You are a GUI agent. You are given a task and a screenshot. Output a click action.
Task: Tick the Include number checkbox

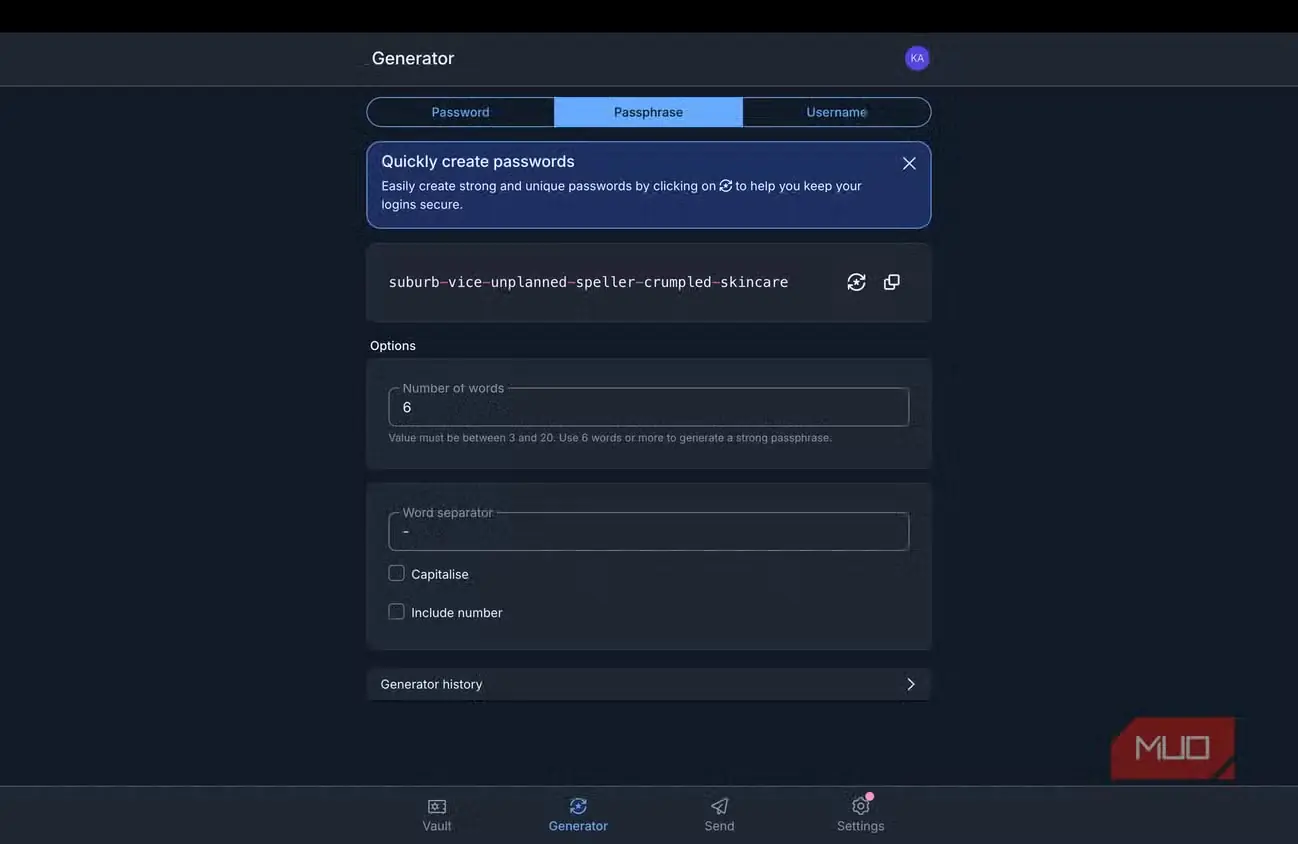pos(396,611)
